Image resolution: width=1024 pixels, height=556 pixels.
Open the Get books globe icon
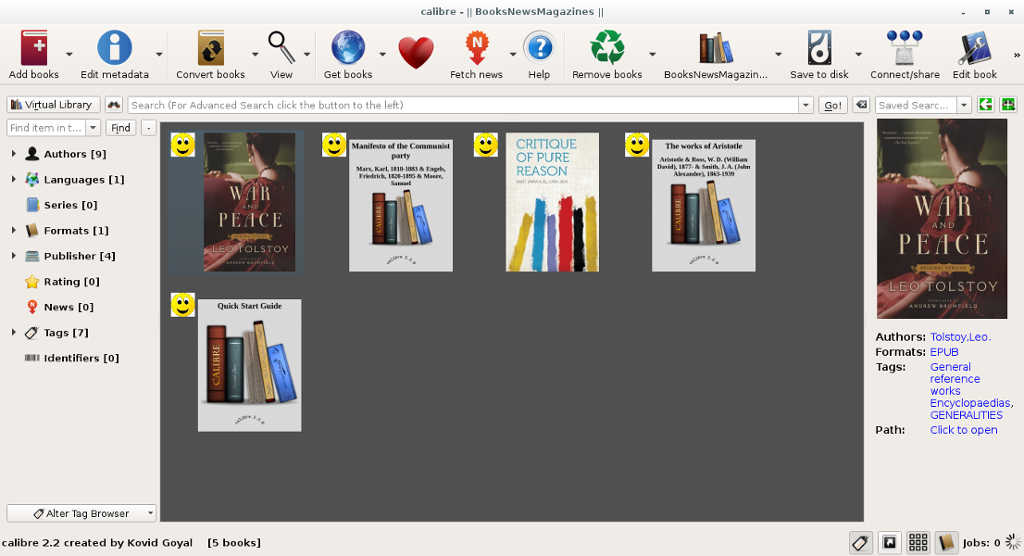click(x=348, y=49)
